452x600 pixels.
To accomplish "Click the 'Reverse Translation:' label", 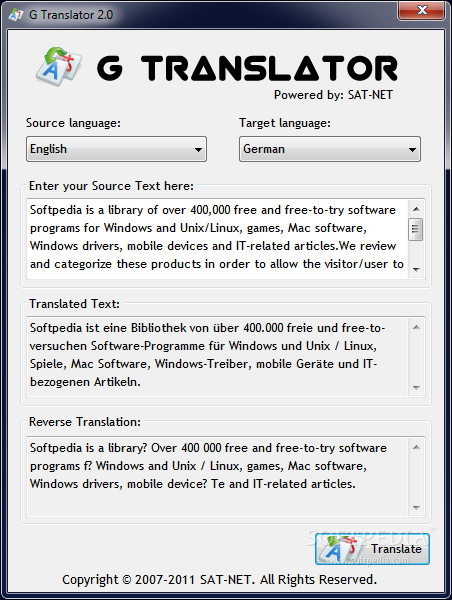I will tap(85, 422).
